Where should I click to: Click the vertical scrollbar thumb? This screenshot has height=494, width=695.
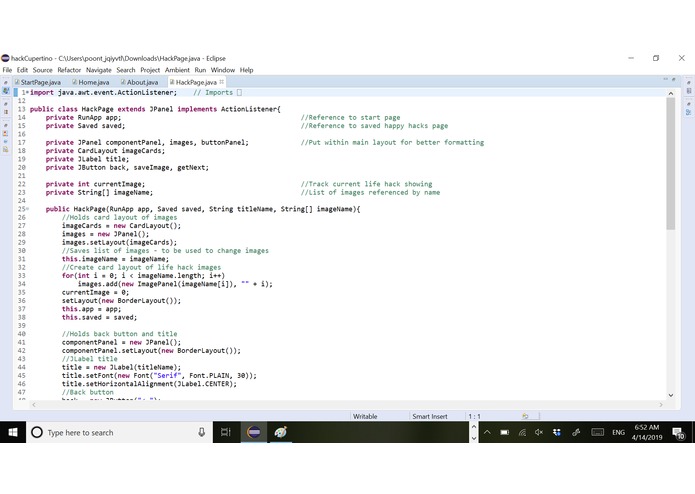[671, 164]
